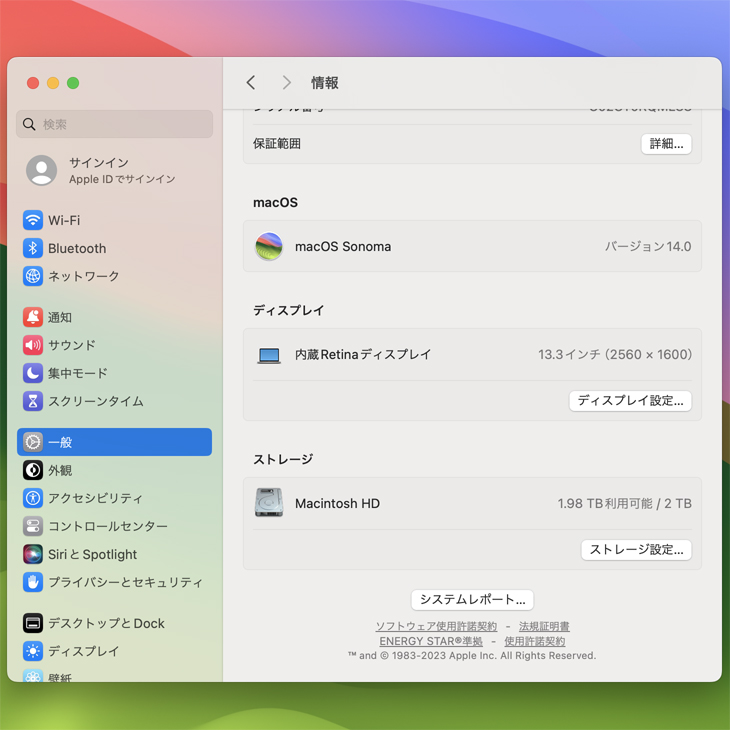Screen dimensions: 730x730
Task: Select 一般 in the sidebar
Action: click(114, 442)
